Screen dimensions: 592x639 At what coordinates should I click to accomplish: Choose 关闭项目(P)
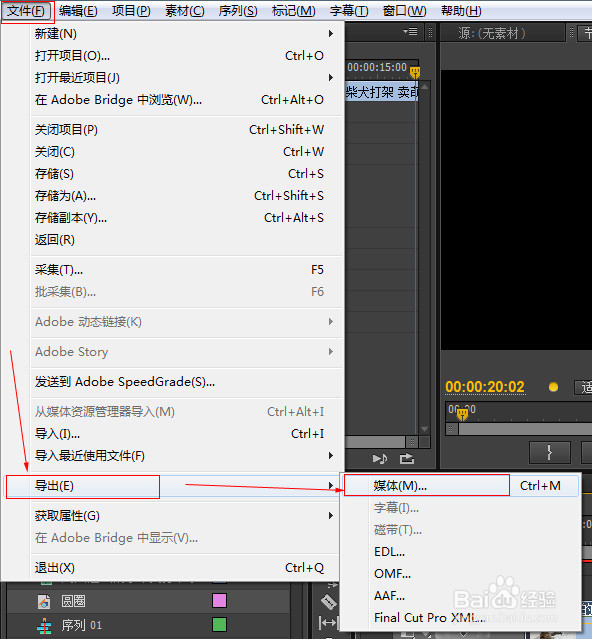coord(185,130)
